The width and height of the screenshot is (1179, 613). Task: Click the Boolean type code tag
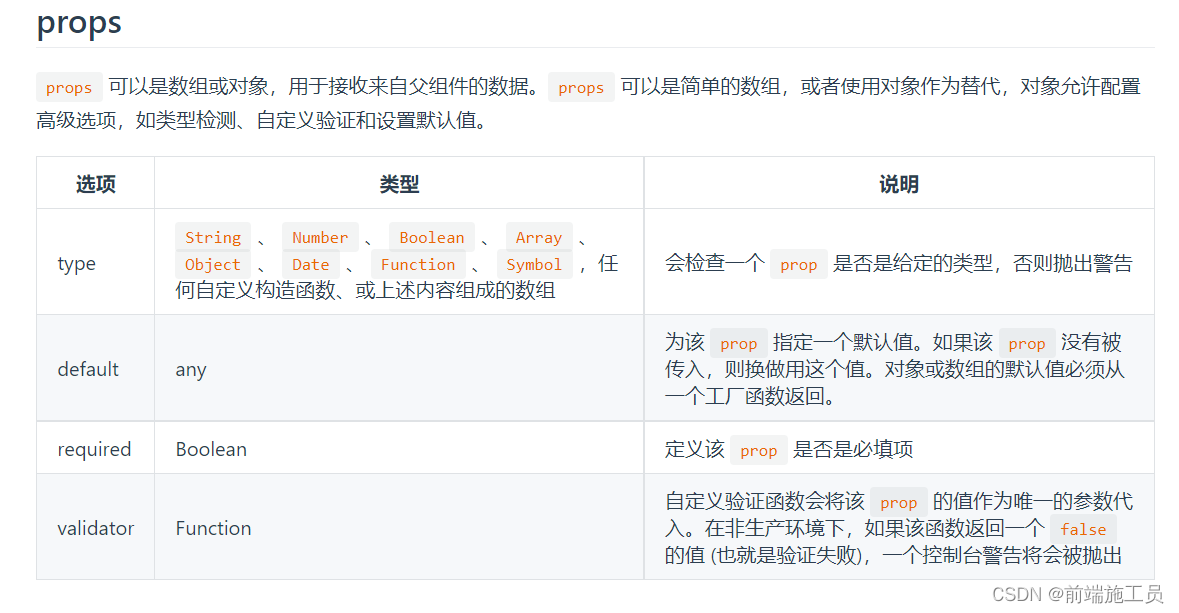[431, 237]
